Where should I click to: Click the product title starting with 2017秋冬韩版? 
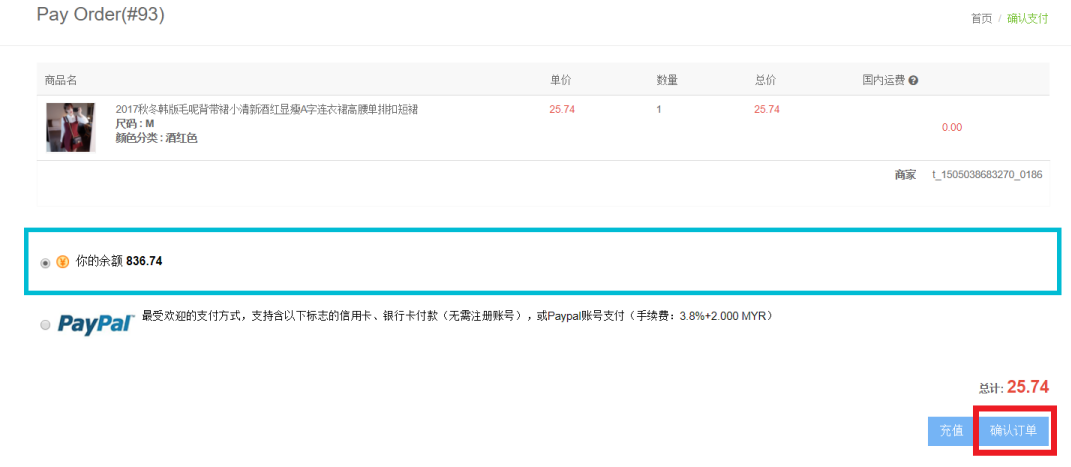(266, 109)
